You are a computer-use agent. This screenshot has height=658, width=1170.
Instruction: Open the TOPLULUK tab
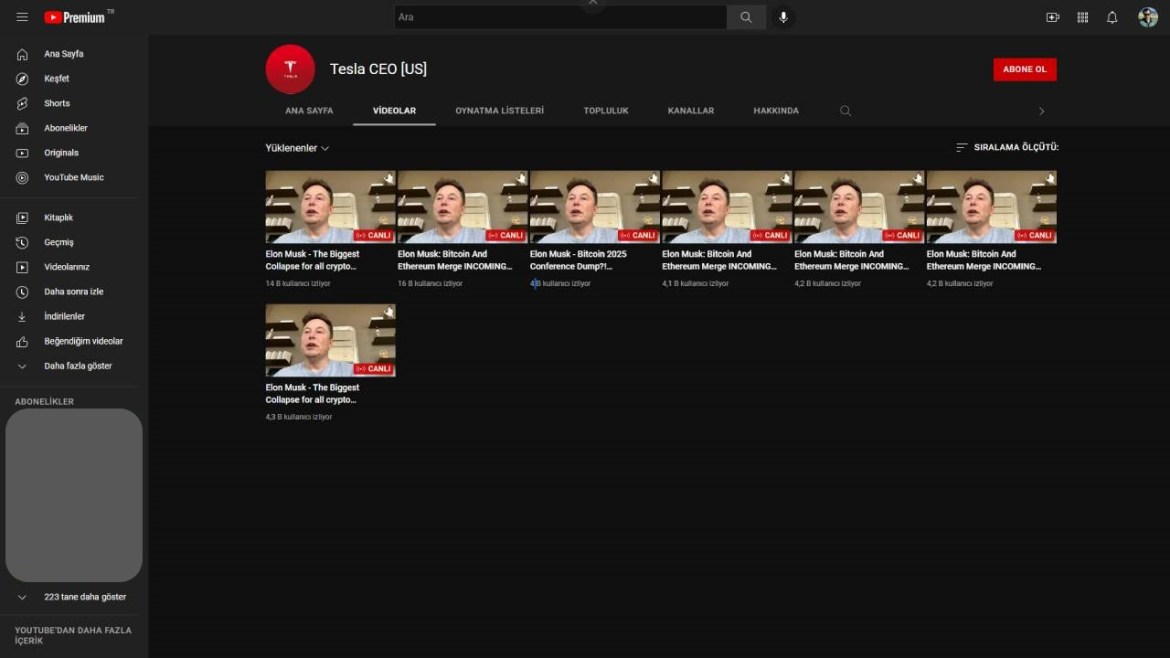click(x=605, y=110)
